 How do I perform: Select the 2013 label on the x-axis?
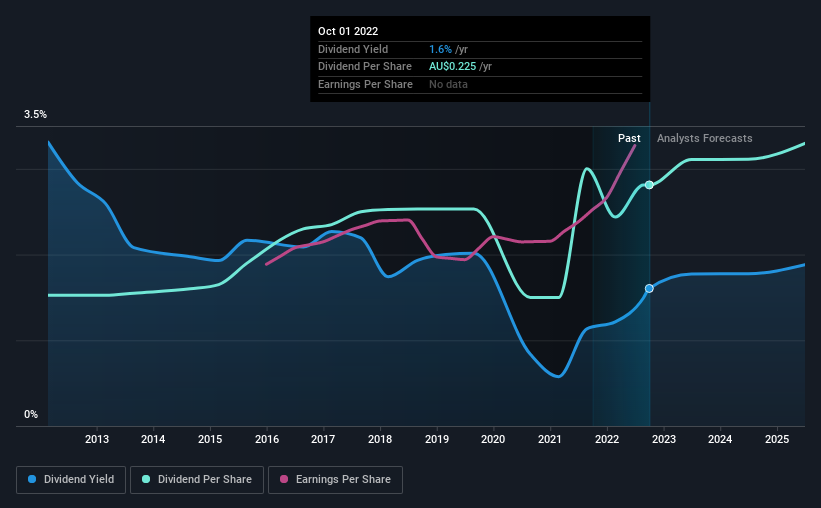pos(97,440)
